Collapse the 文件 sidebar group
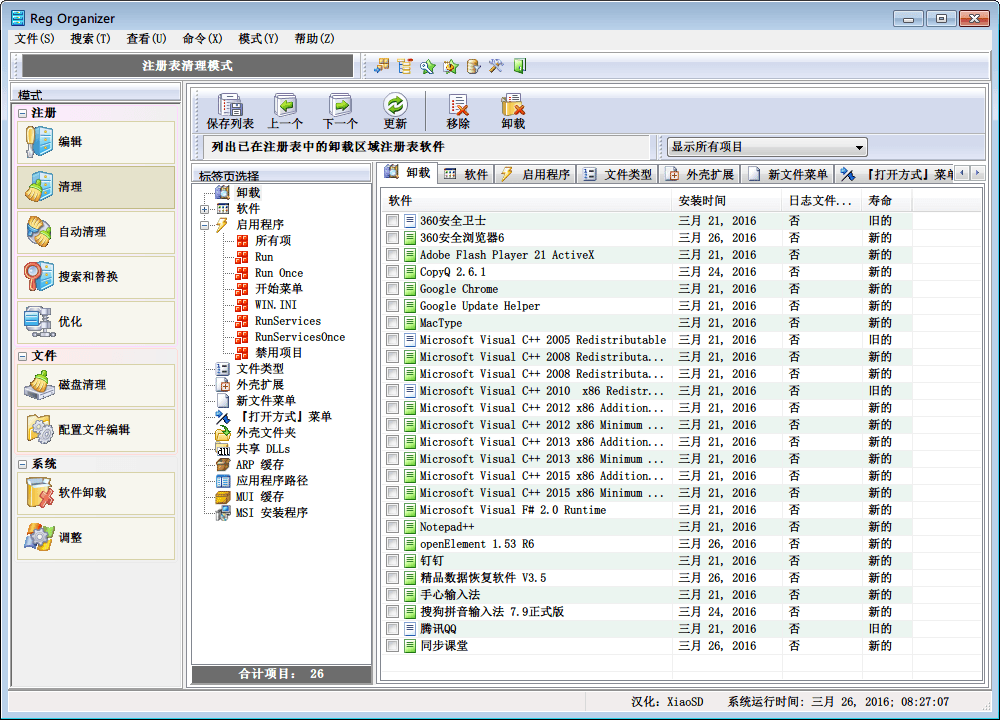The height and width of the screenshot is (720, 1000). [22, 356]
